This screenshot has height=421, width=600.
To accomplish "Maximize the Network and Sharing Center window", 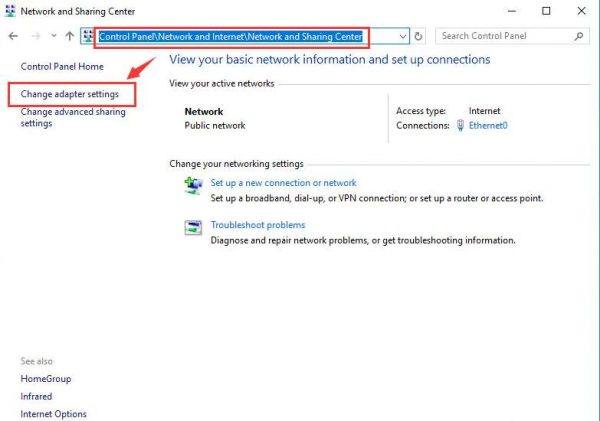I will (x=546, y=11).
